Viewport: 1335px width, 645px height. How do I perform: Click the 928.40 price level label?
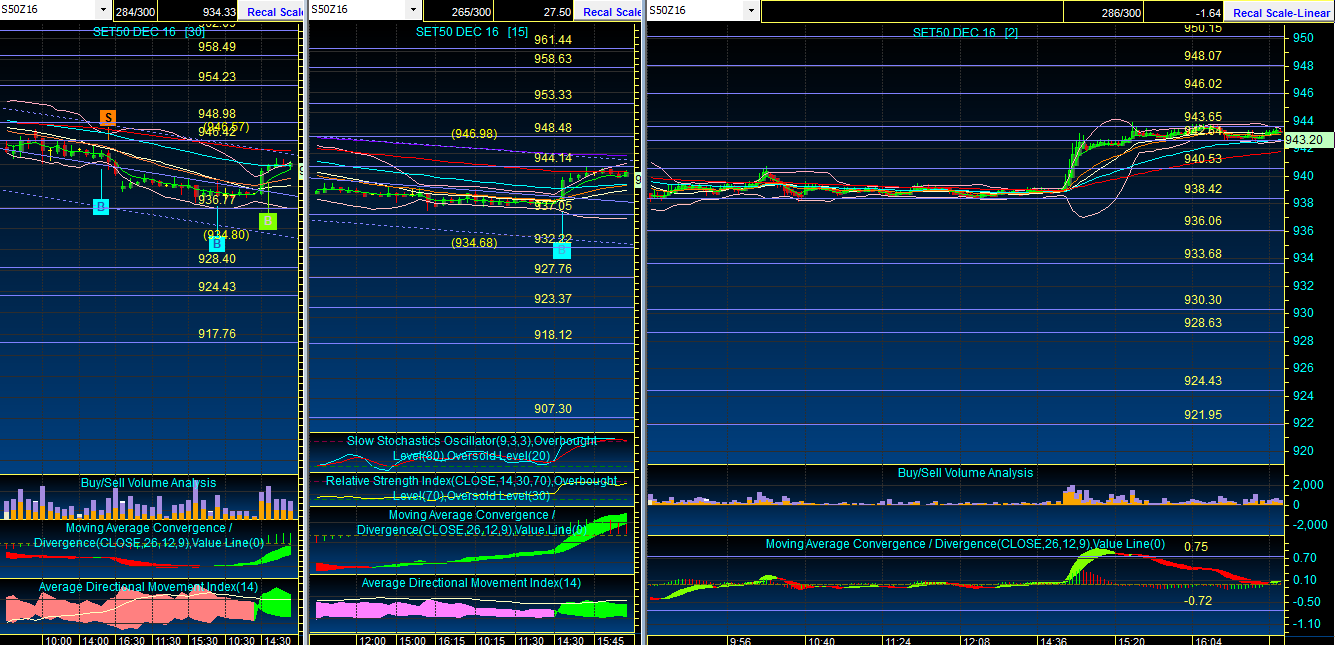(217, 259)
